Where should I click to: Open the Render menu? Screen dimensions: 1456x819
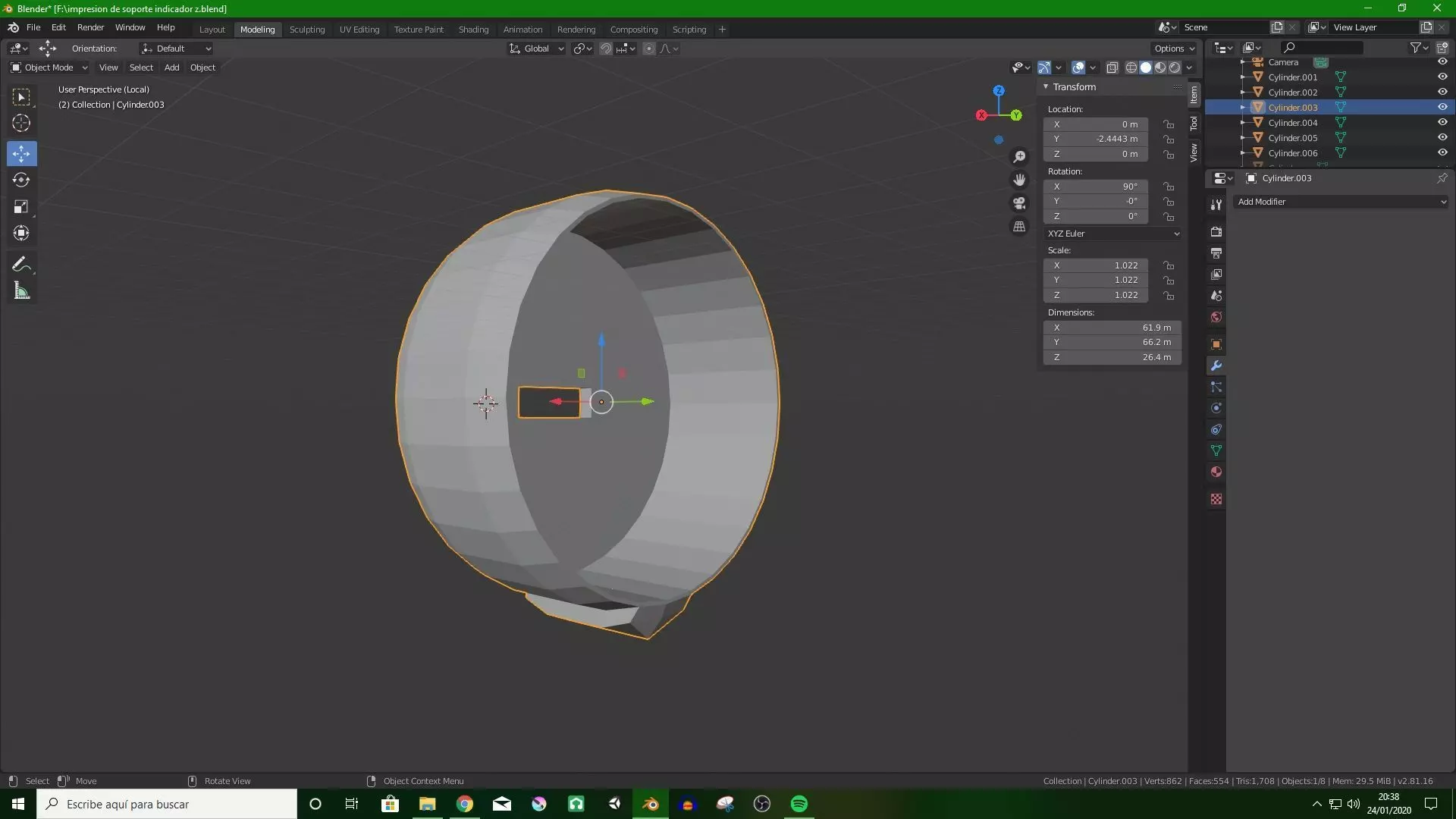click(x=90, y=27)
